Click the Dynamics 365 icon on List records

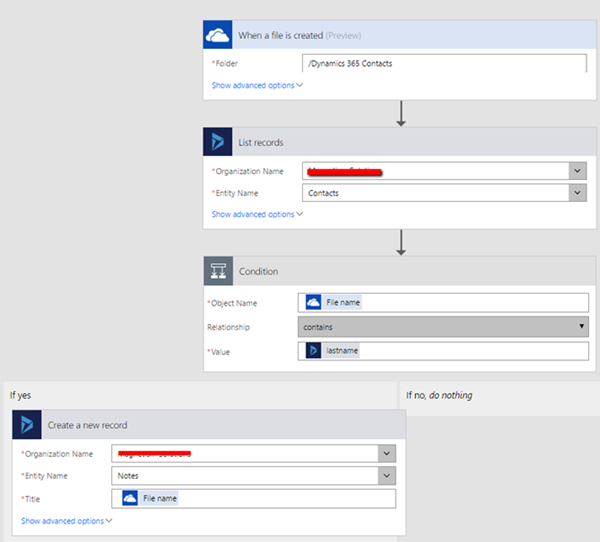click(x=218, y=143)
